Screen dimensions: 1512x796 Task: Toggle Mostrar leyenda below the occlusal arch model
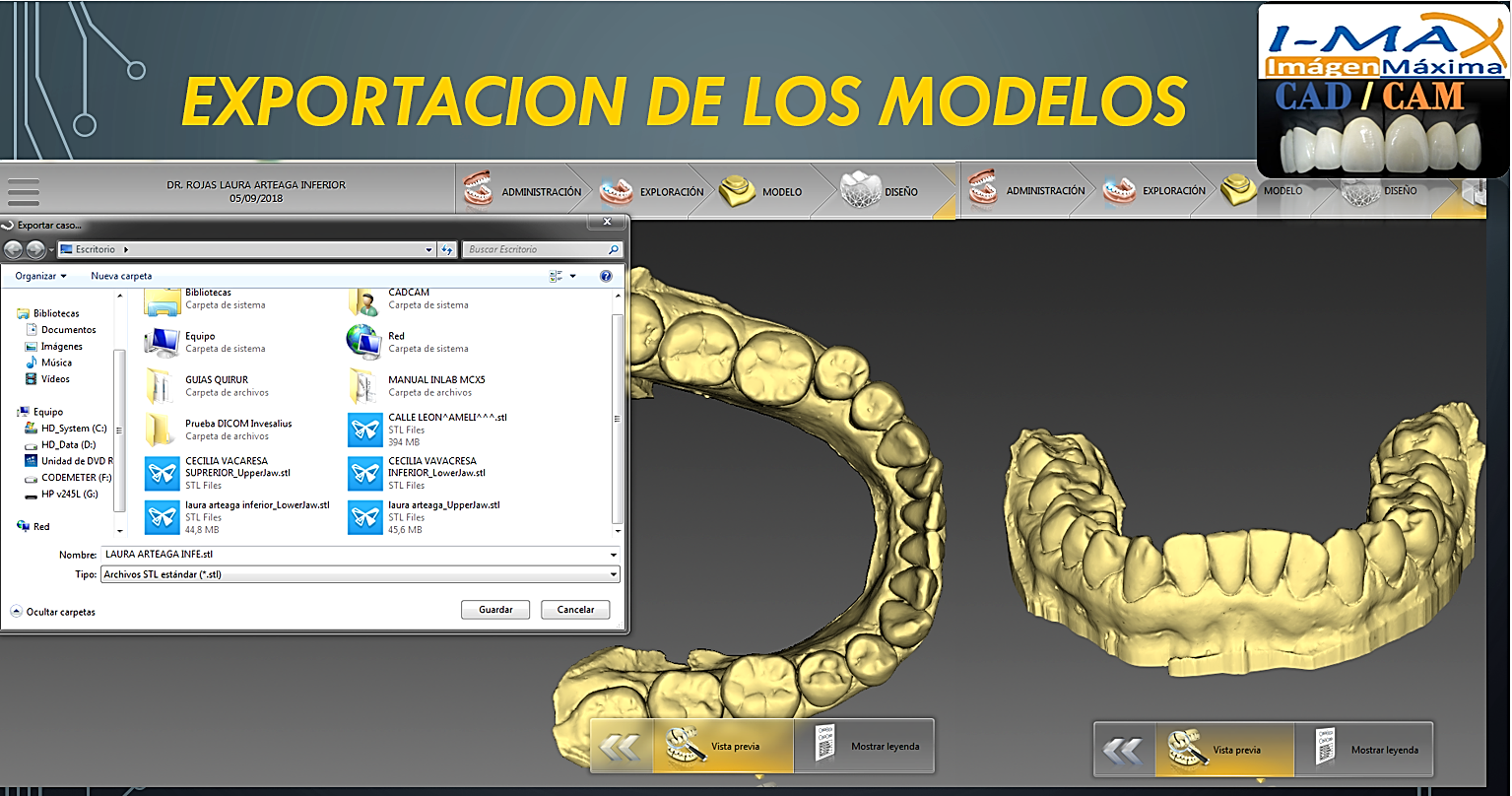click(x=864, y=746)
